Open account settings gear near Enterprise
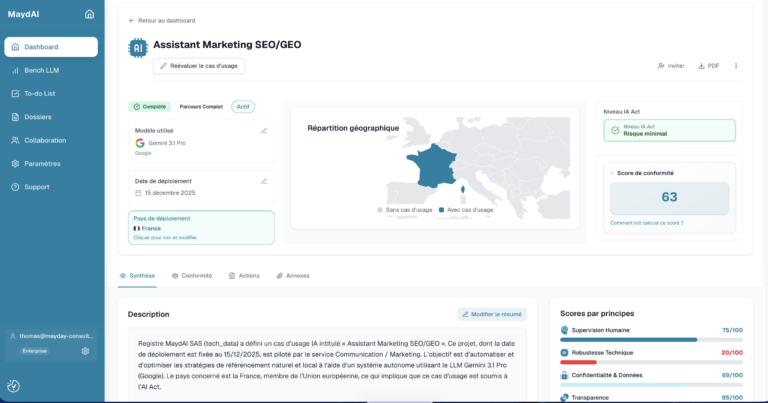 85,351
